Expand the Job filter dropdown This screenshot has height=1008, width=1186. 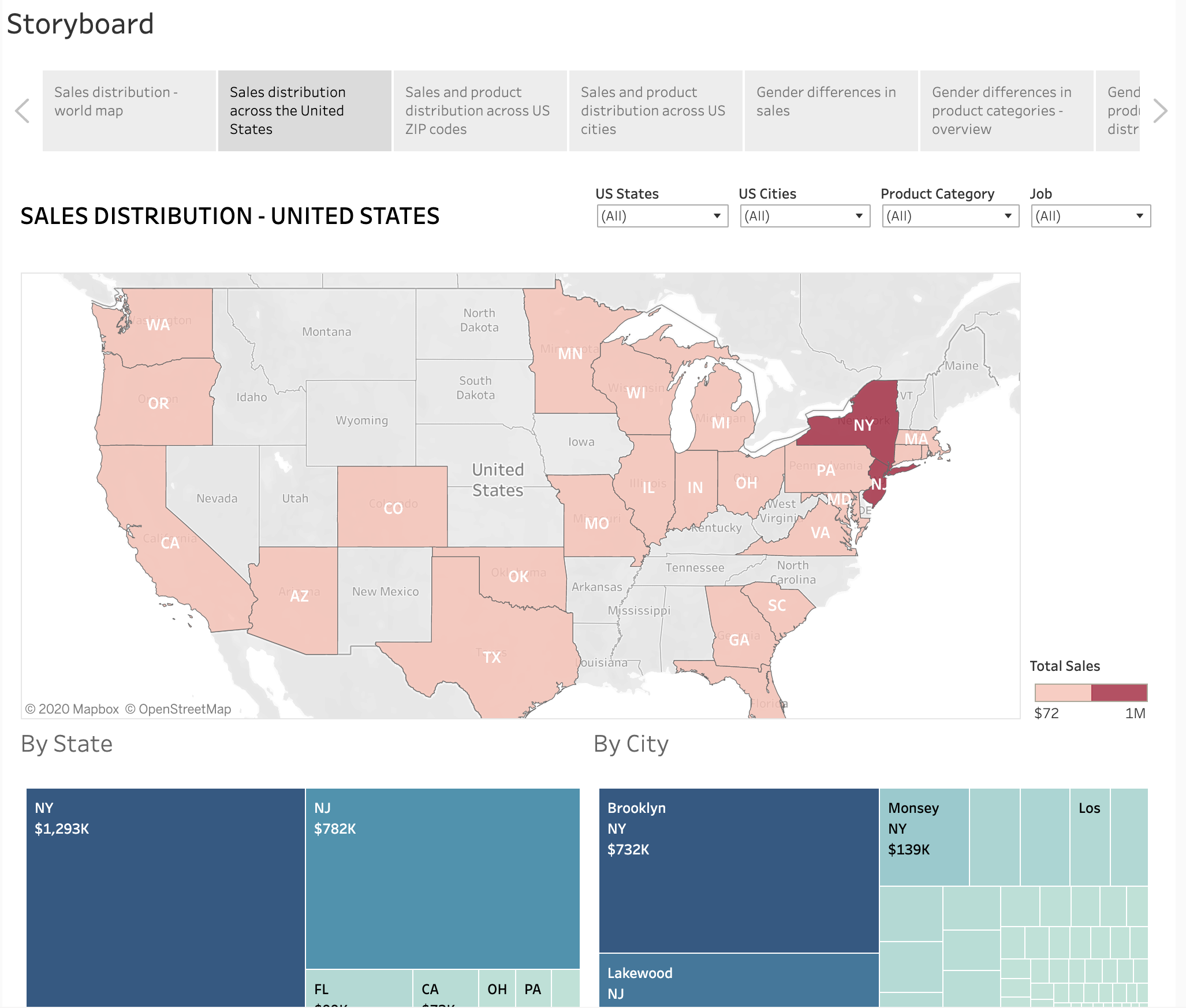pos(1090,216)
